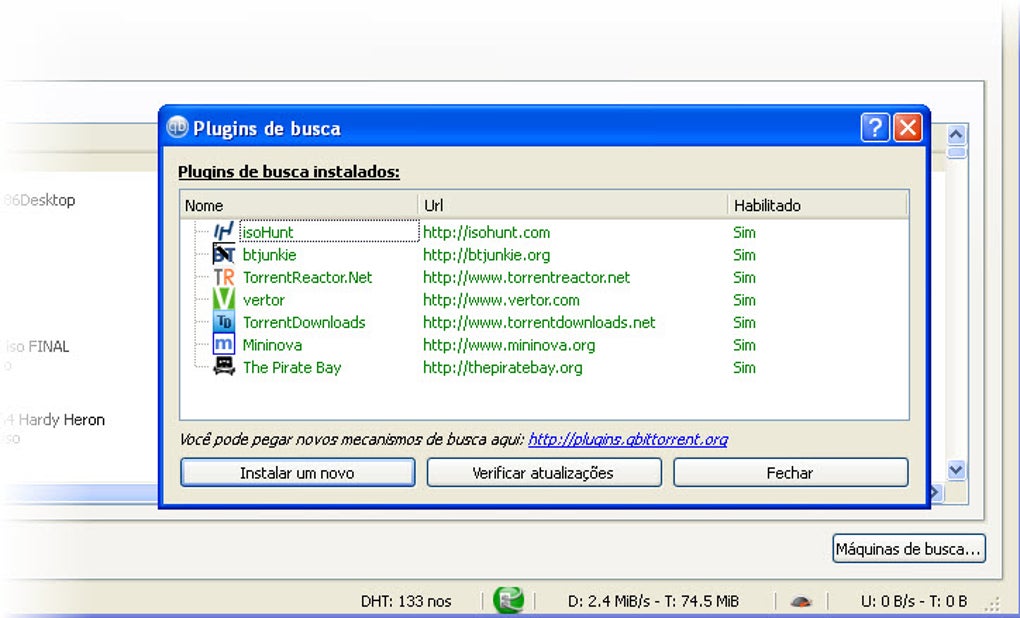Select the TorrentDownloads TD icon
Image resolution: width=1020 pixels, height=618 pixels.
(x=224, y=322)
